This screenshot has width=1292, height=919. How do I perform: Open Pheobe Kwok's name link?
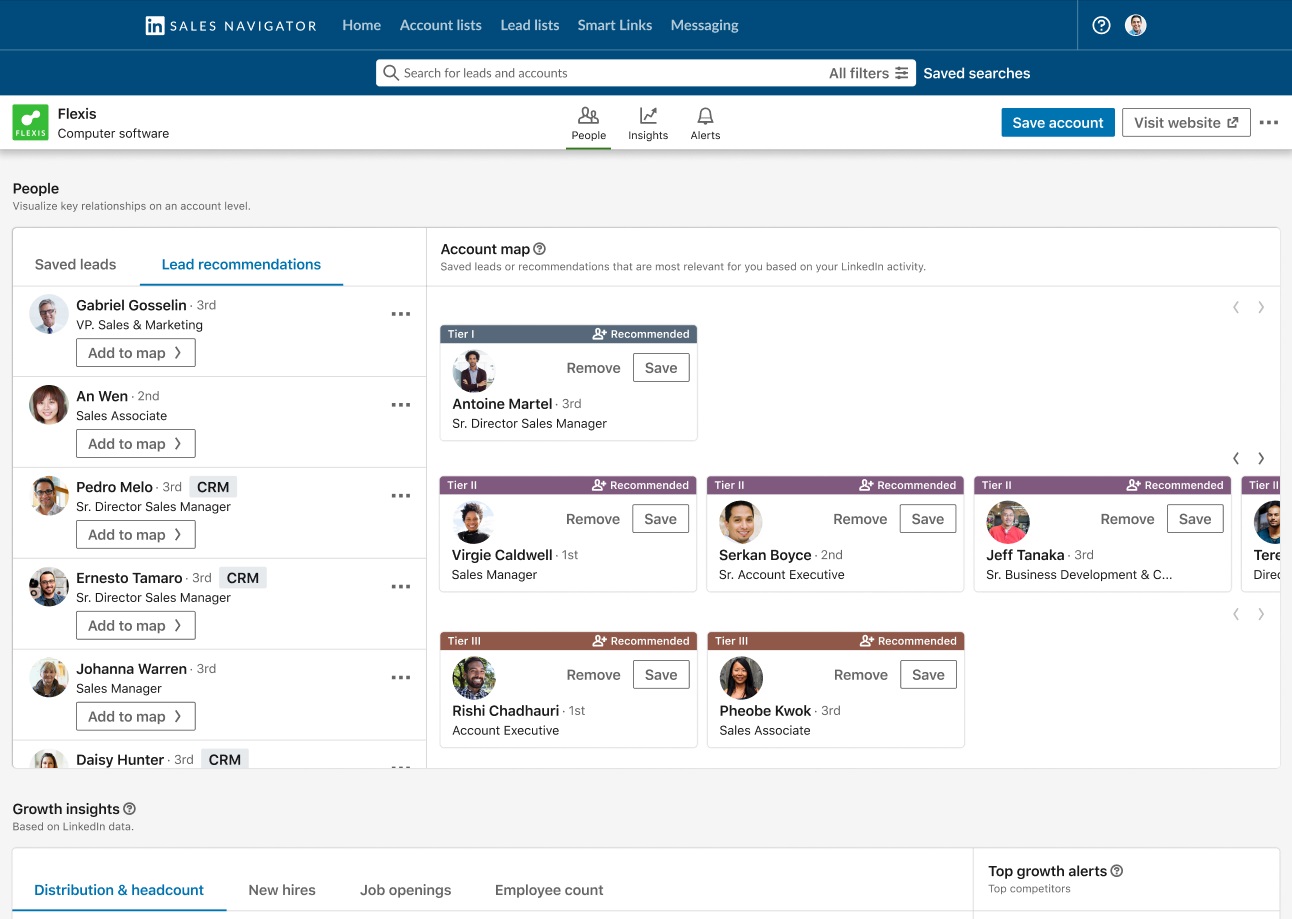coord(765,711)
